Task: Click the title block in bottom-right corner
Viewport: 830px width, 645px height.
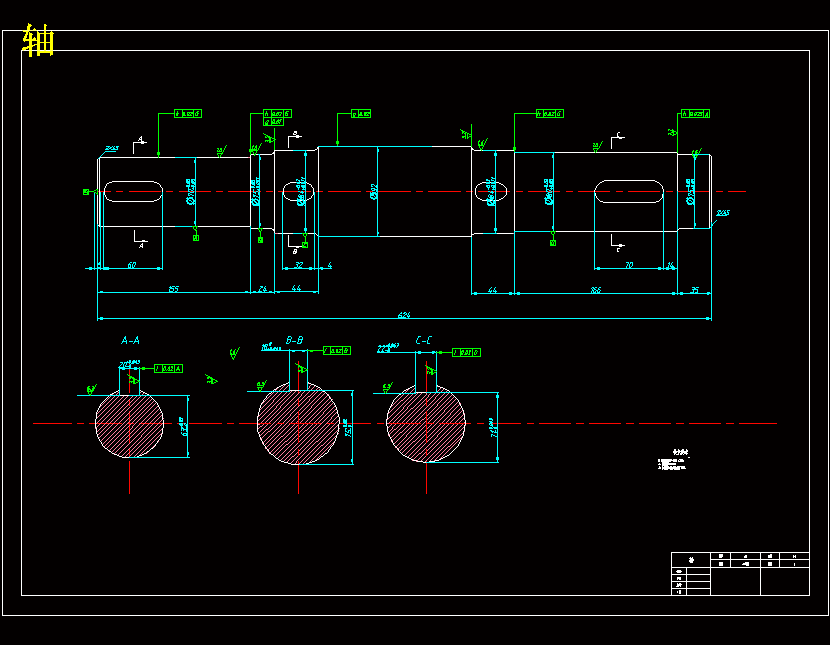Action: [740, 574]
